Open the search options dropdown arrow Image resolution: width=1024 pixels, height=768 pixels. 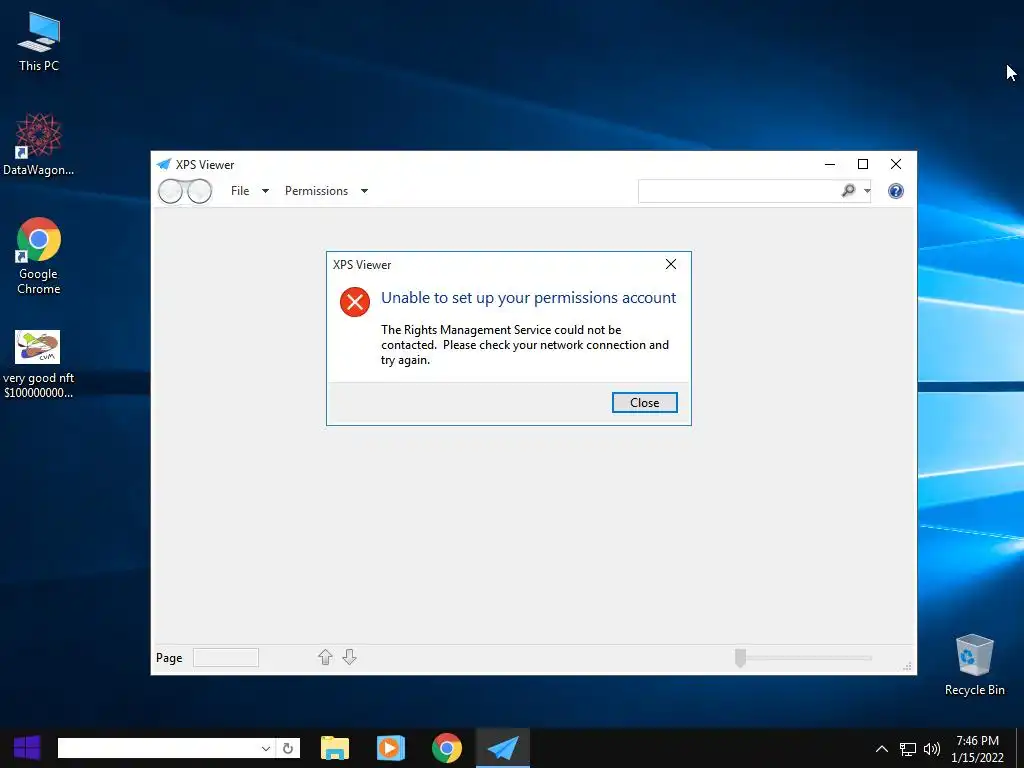pyautogui.click(x=867, y=191)
